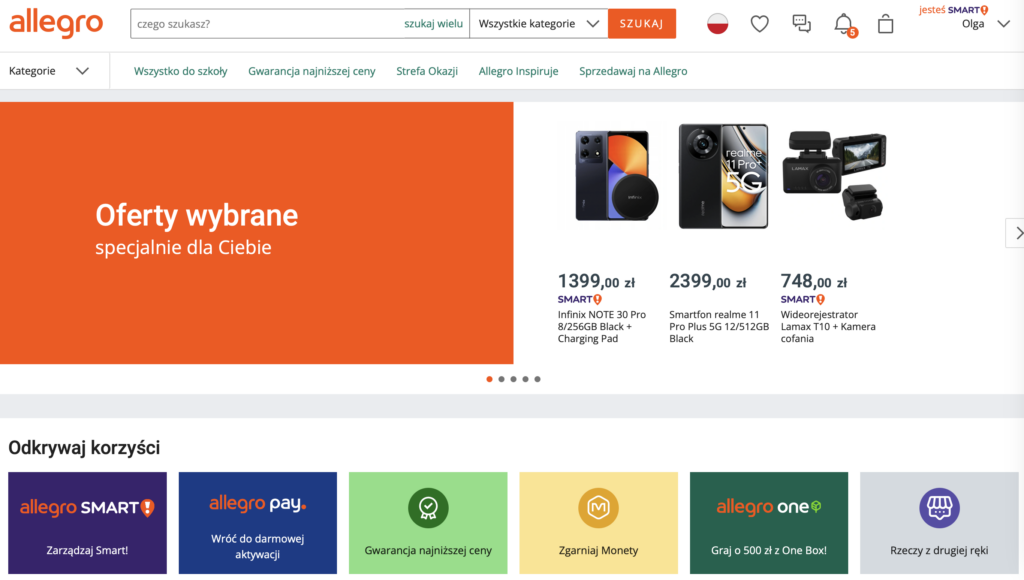This screenshot has height=580, width=1024.
Task: Open realme 11 Pro Plus product image
Action: pyautogui.click(x=724, y=176)
